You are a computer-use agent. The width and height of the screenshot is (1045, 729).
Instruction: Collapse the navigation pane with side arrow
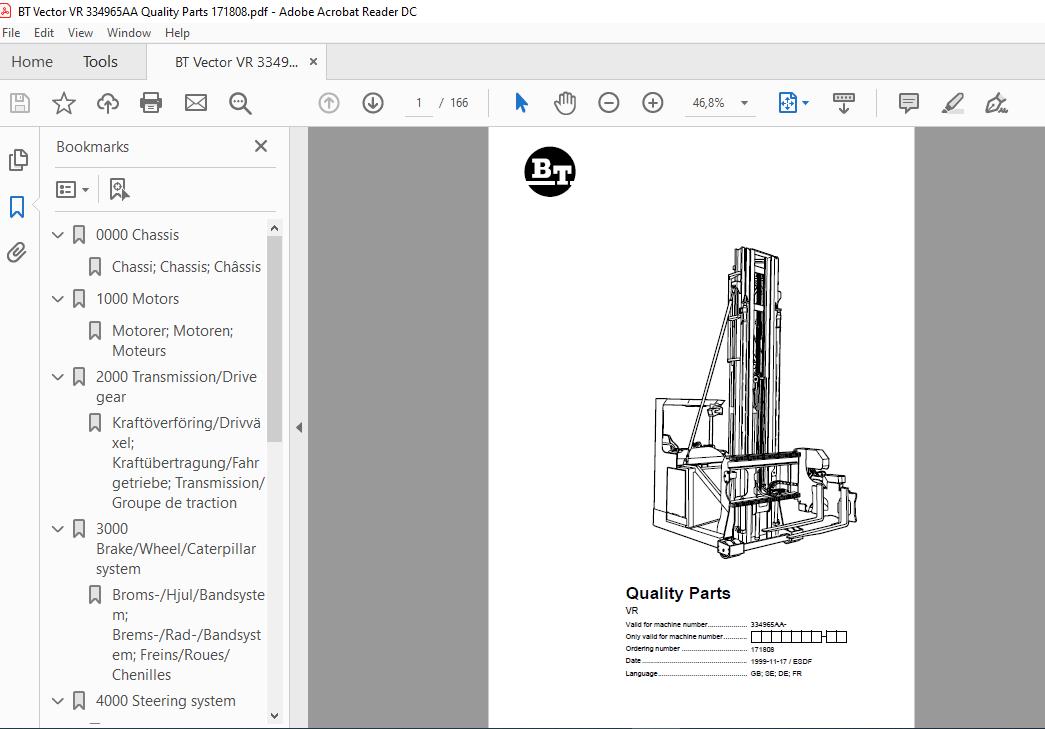[x=299, y=428]
